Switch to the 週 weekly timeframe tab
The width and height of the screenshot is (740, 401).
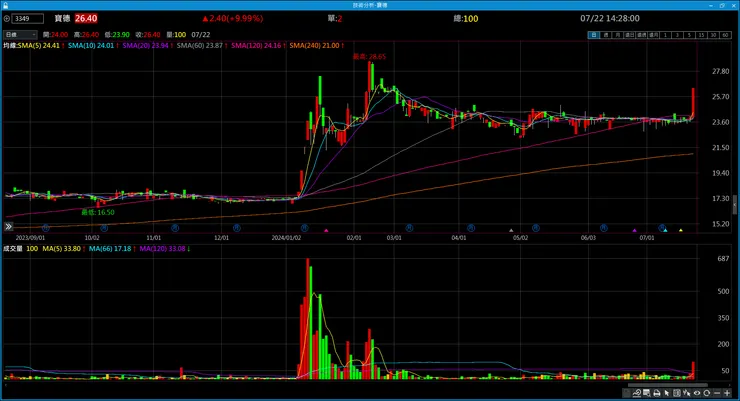point(605,35)
